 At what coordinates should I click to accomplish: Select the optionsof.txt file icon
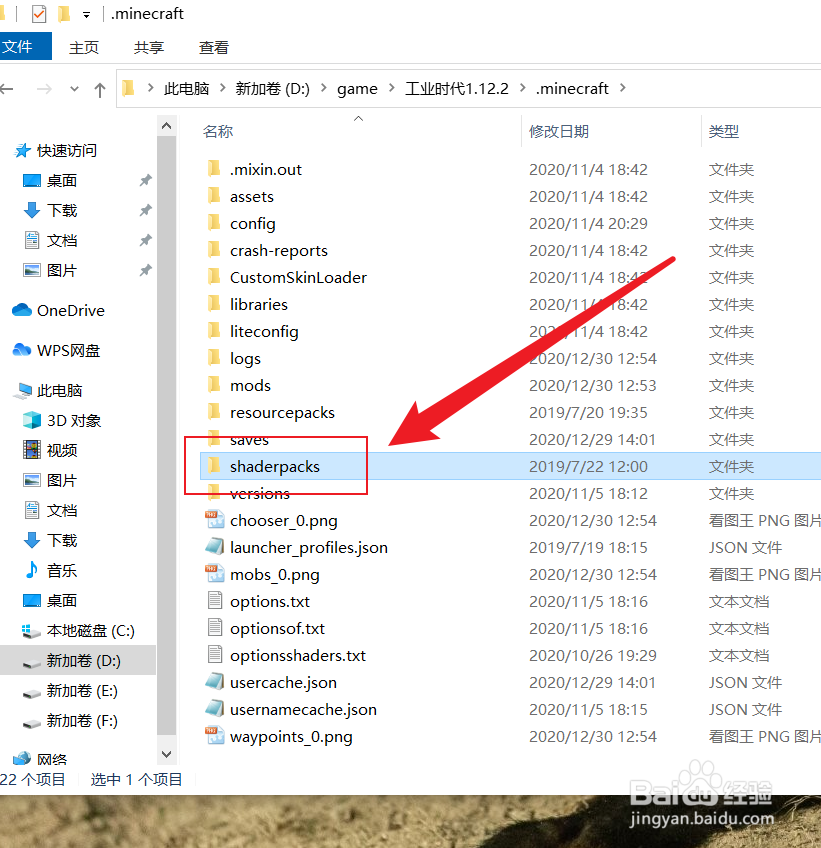[215, 627]
